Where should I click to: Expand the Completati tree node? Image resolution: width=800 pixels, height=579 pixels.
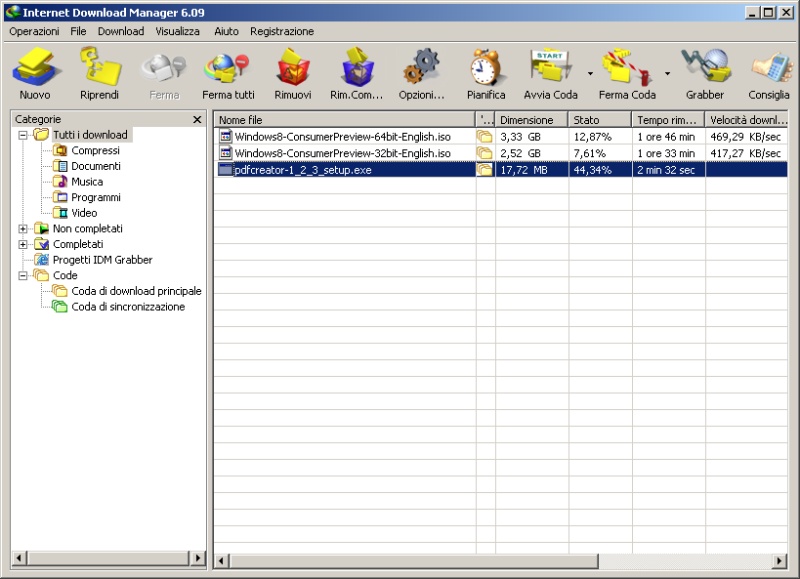coord(23,244)
